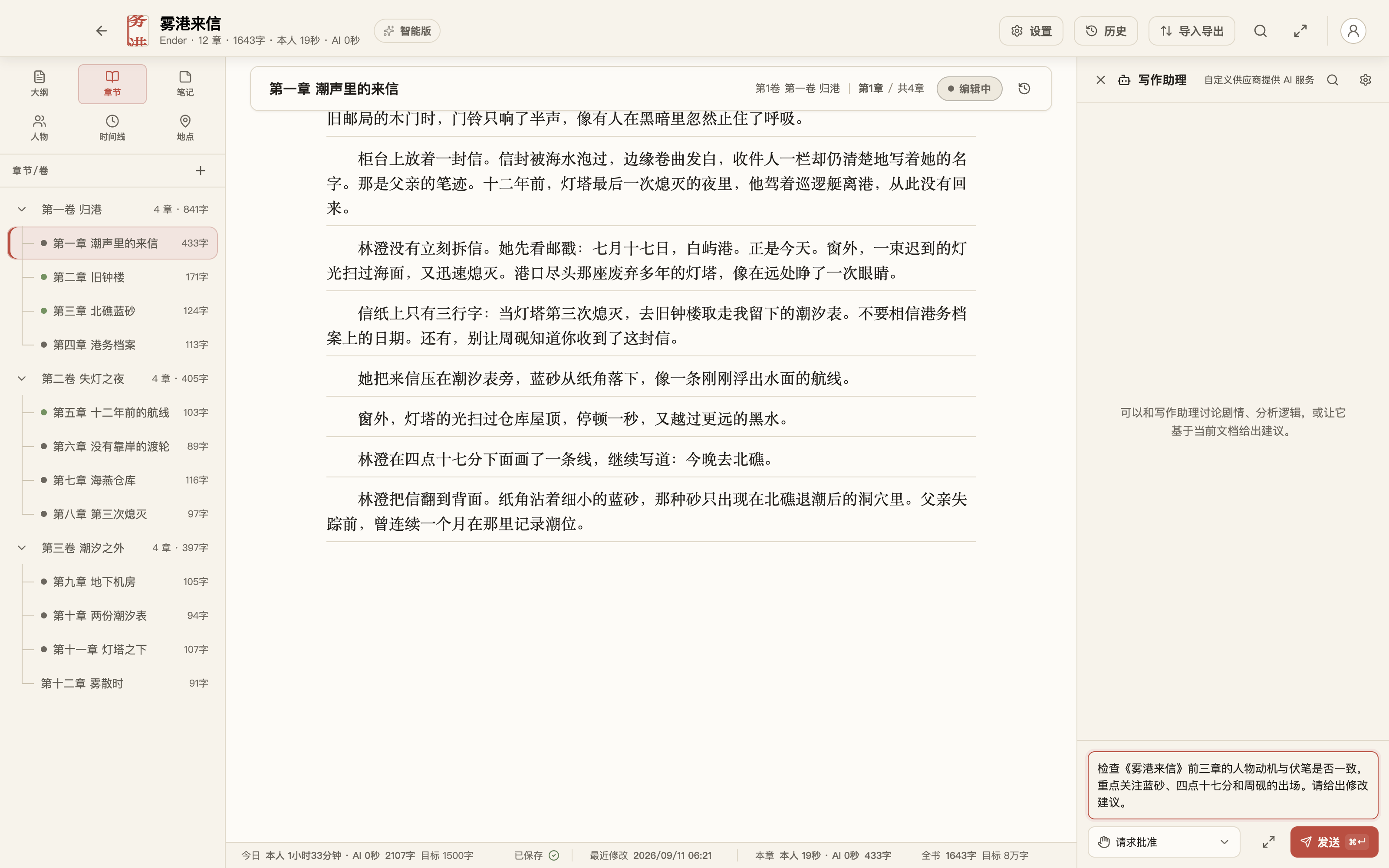Search within the writing assistant panel
The width and height of the screenshot is (1389, 868).
[1333, 80]
